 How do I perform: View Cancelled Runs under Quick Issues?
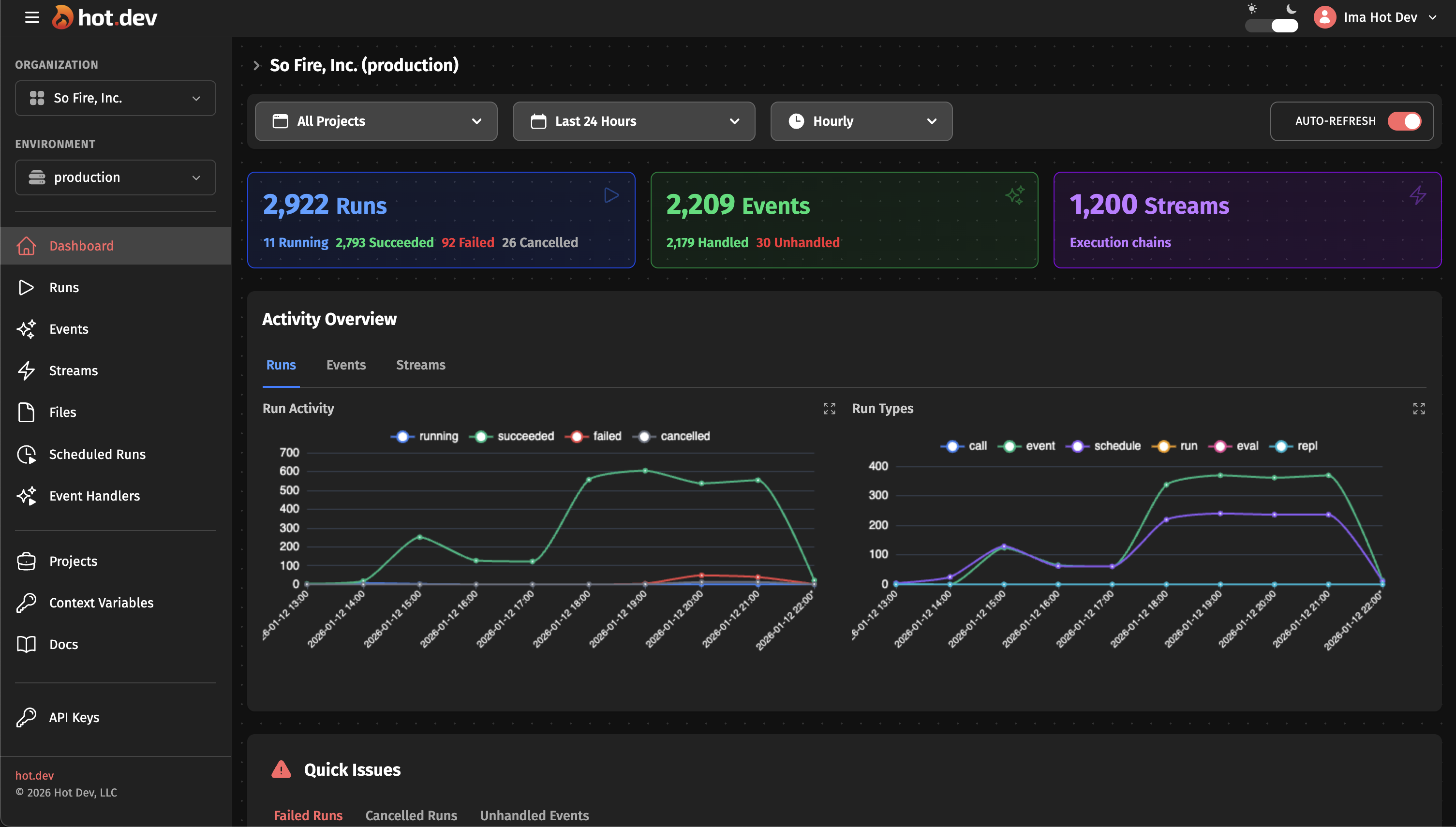(x=411, y=814)
